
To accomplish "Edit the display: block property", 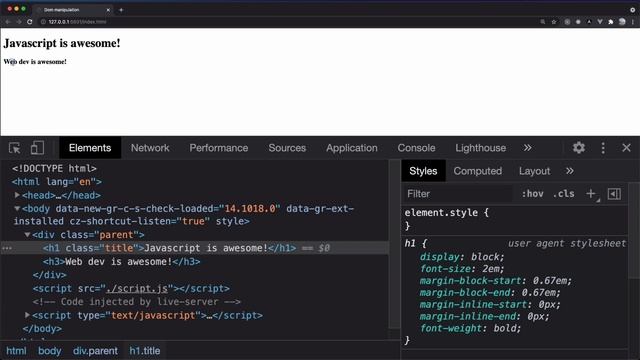I will (x=462, y=257).
